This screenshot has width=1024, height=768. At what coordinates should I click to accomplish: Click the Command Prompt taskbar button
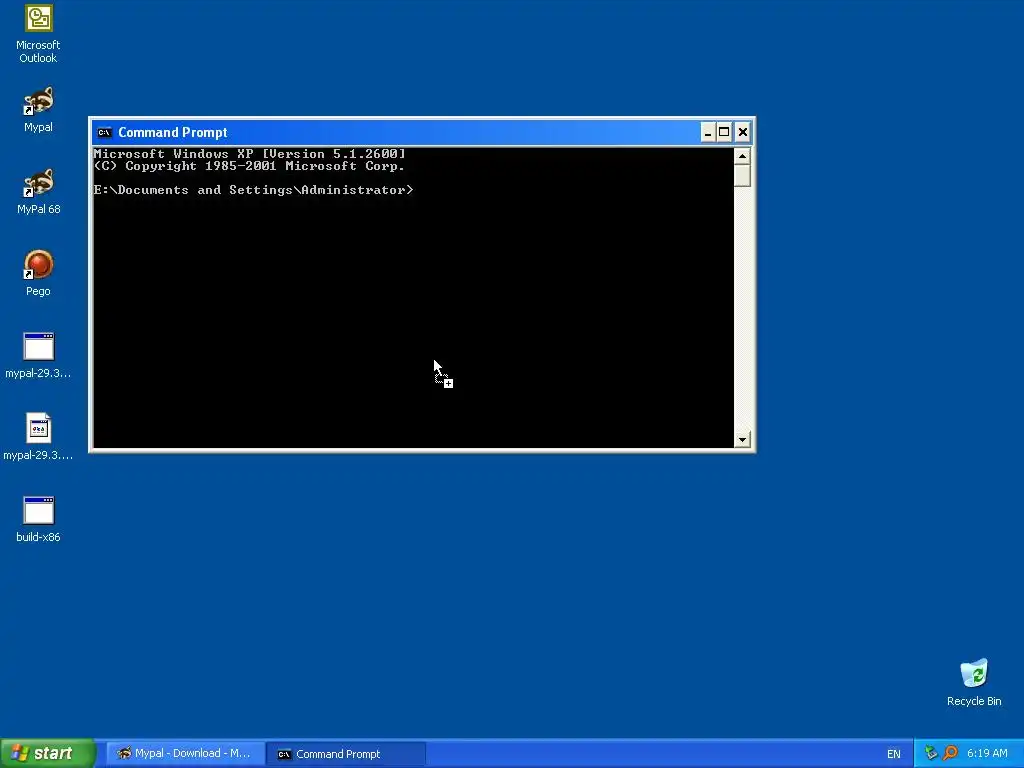(346, 754)
